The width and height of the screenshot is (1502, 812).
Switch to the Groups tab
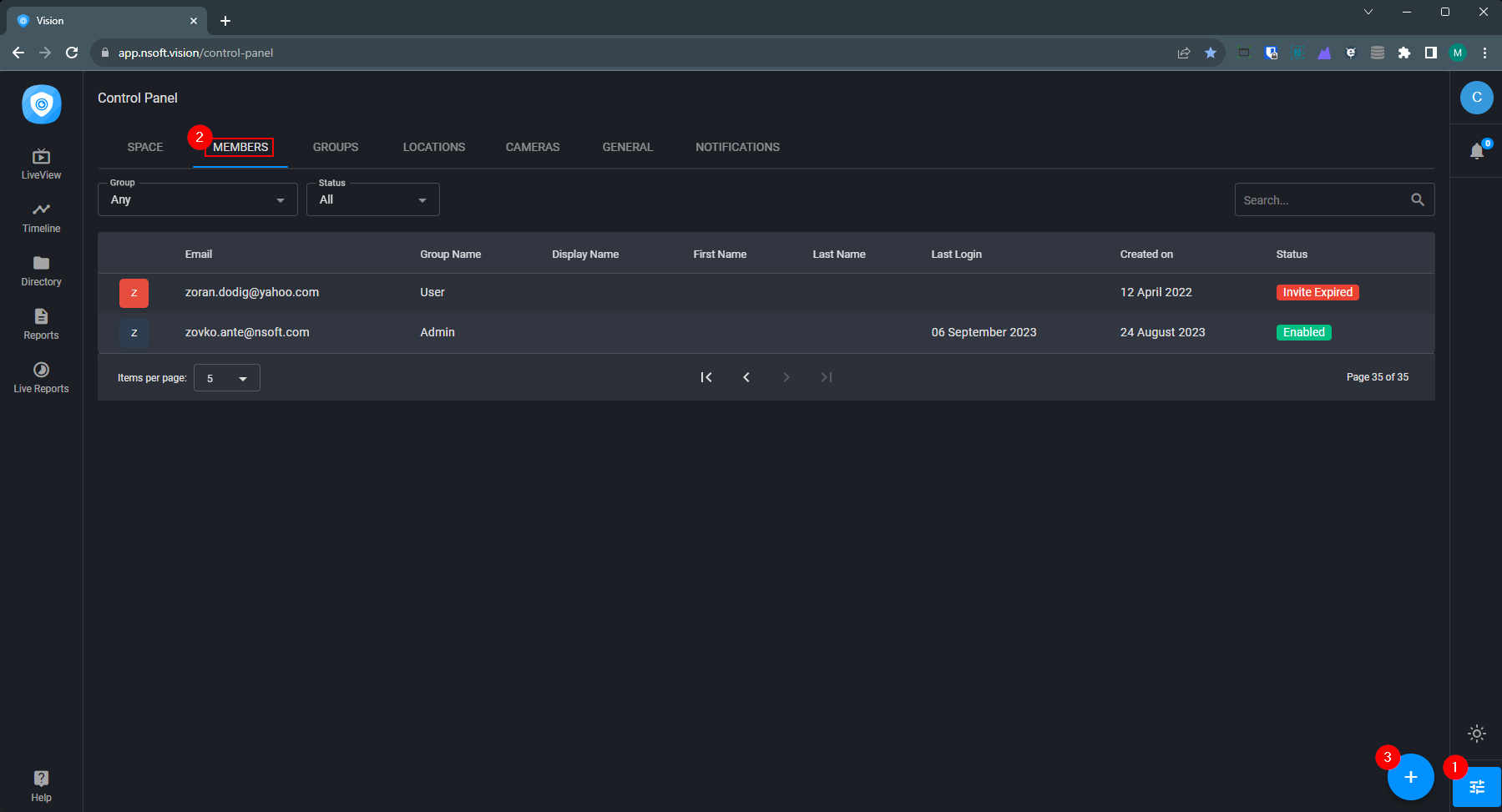point(336,147)
